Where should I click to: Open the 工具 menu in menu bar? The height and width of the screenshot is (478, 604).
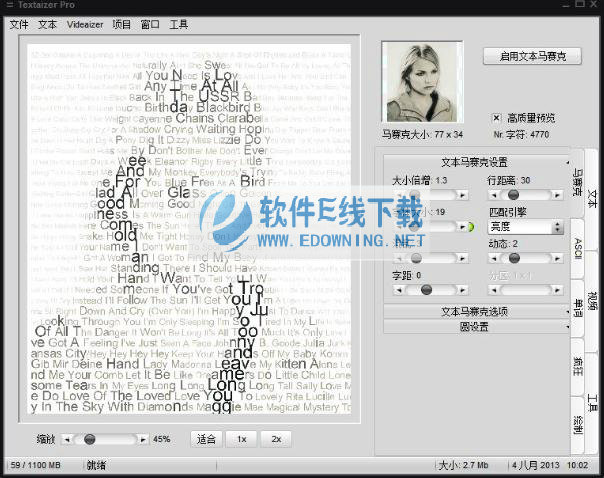point(179,25)
